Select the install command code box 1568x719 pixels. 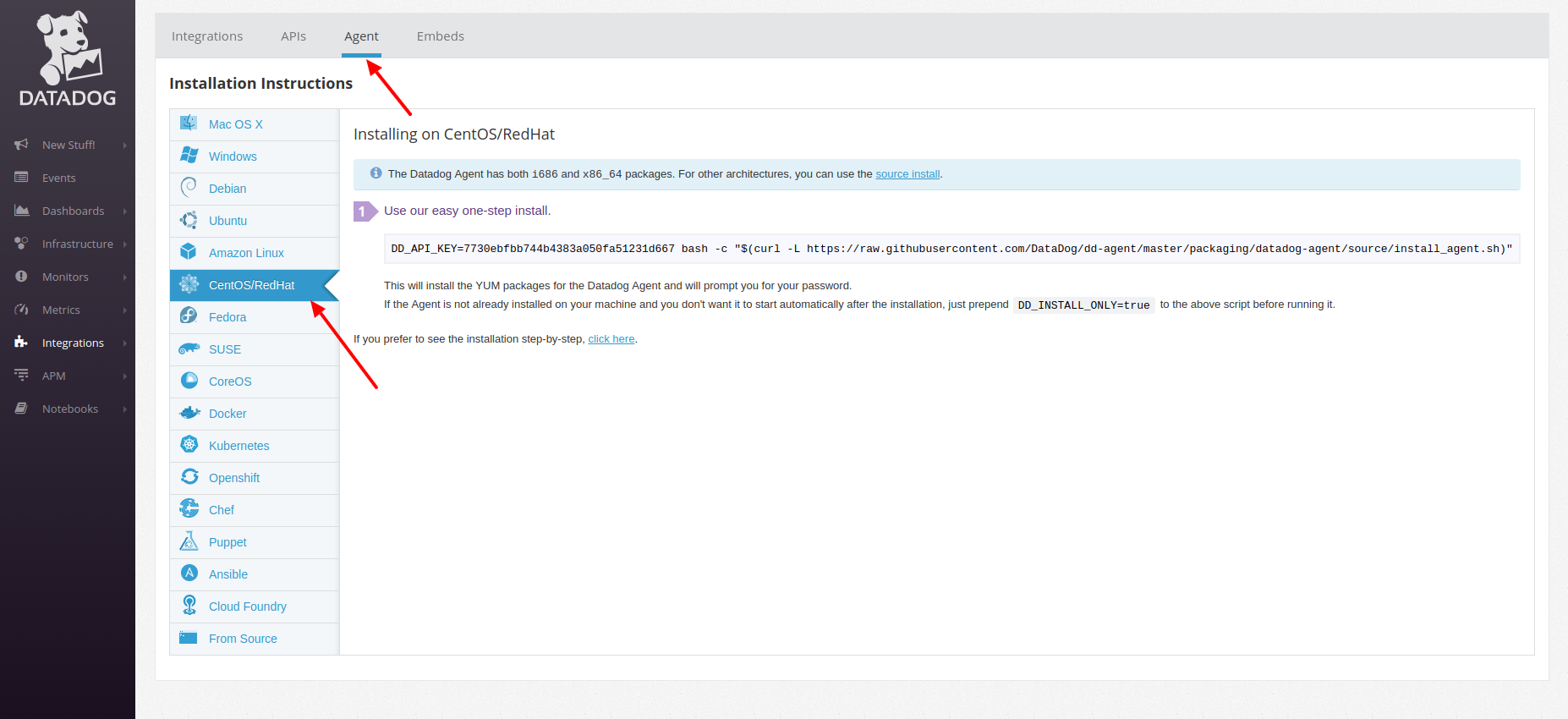(x=951, y=249)
